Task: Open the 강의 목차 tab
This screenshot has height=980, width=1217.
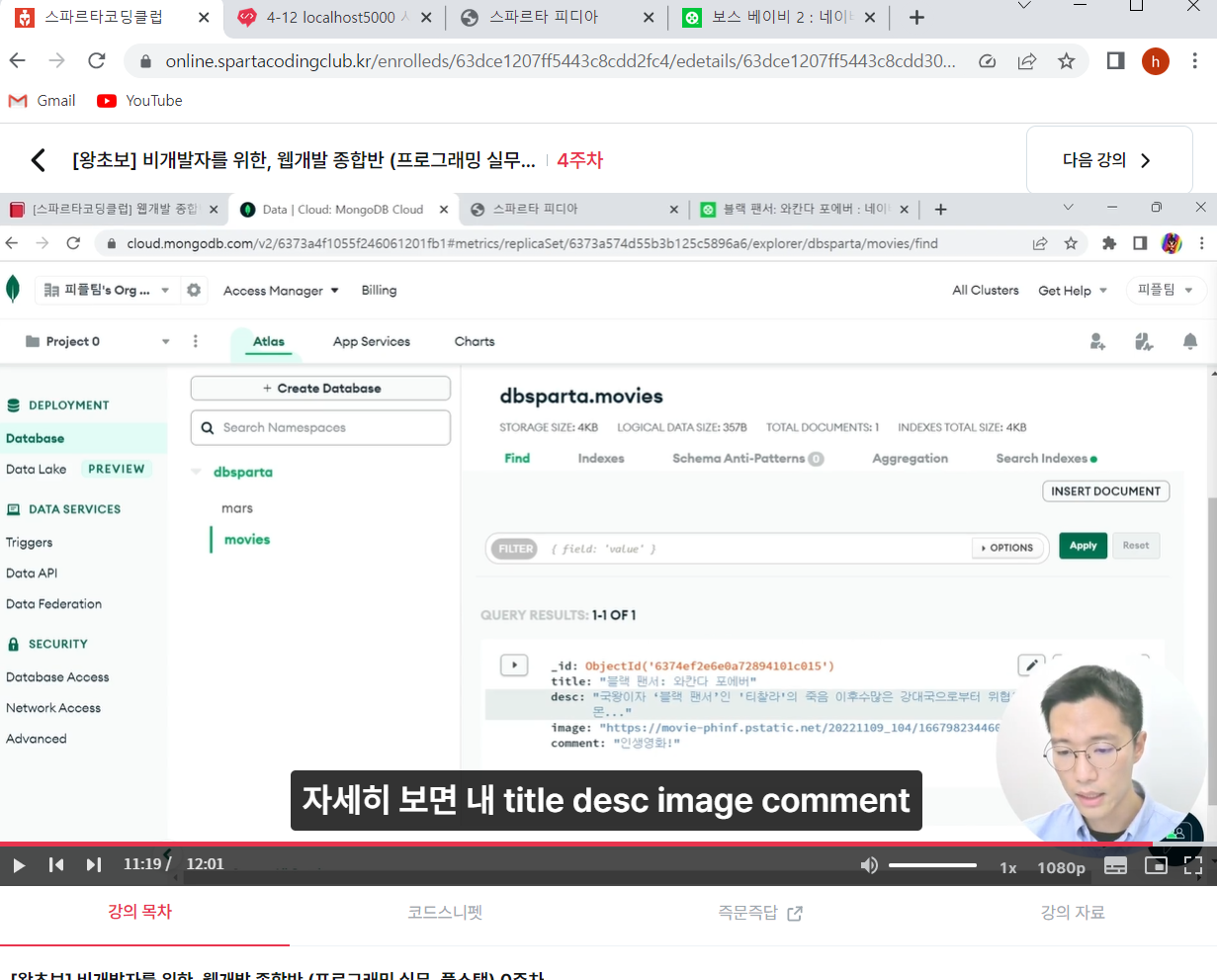Action: 140,912
